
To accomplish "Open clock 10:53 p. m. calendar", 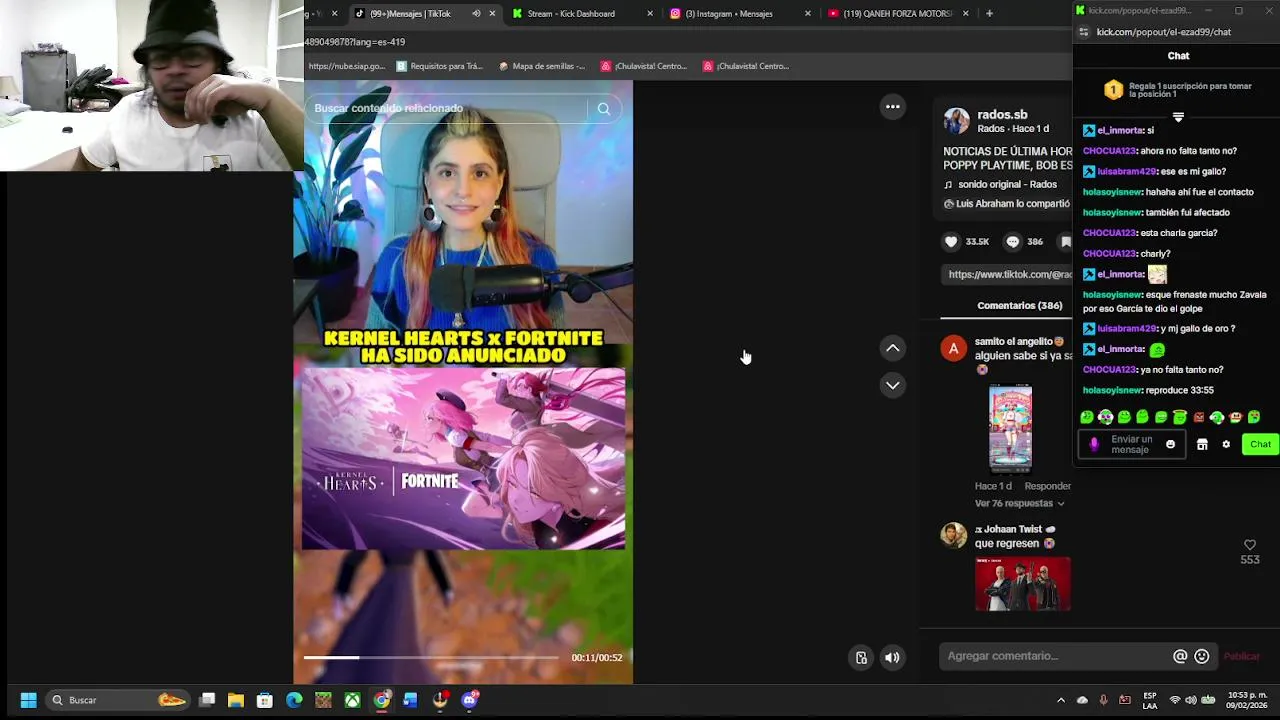I will pyautogui.click(x=1247, y=700).
